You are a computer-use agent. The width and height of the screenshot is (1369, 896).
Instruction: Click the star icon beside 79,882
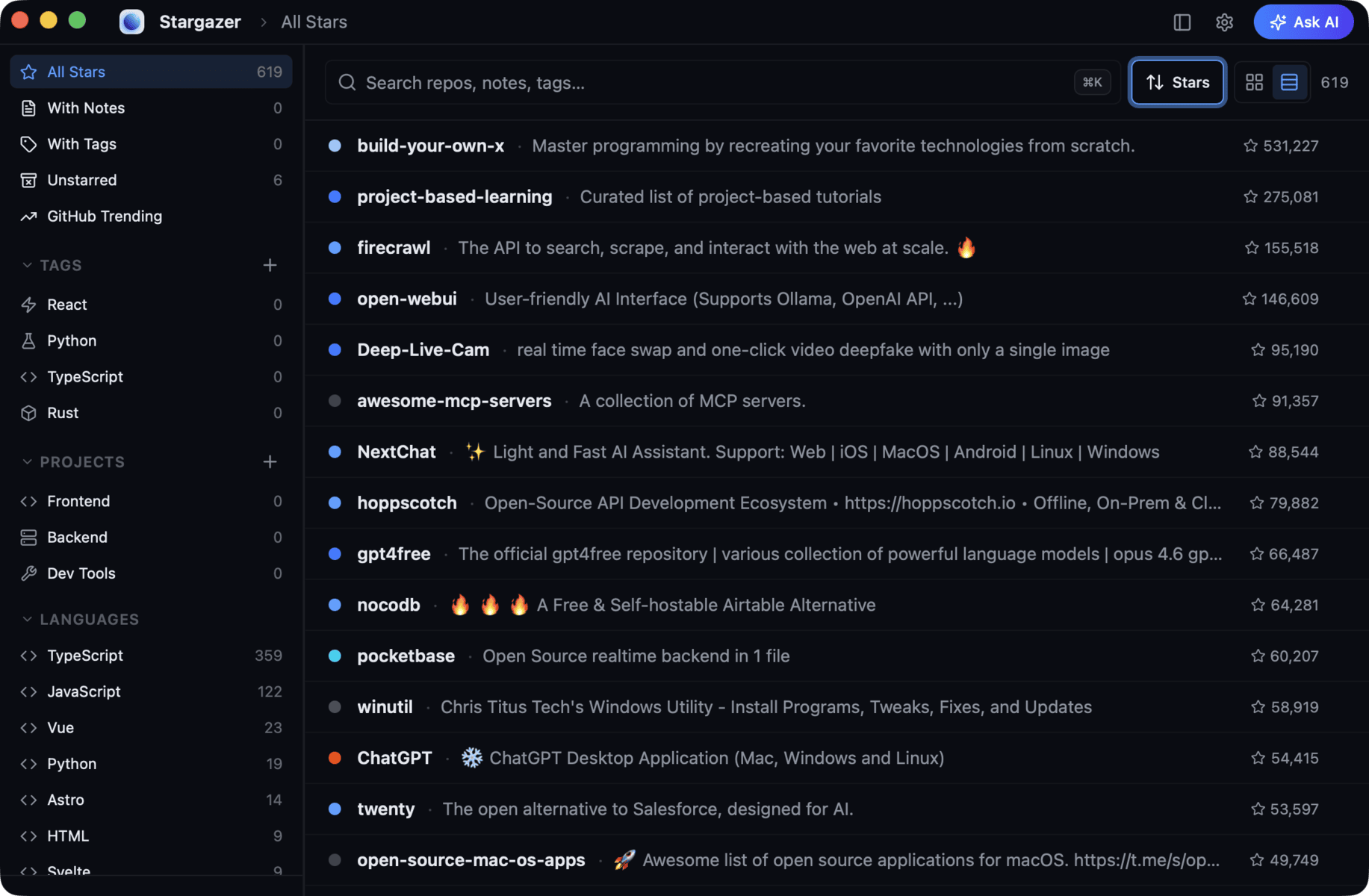(1257, 503)
